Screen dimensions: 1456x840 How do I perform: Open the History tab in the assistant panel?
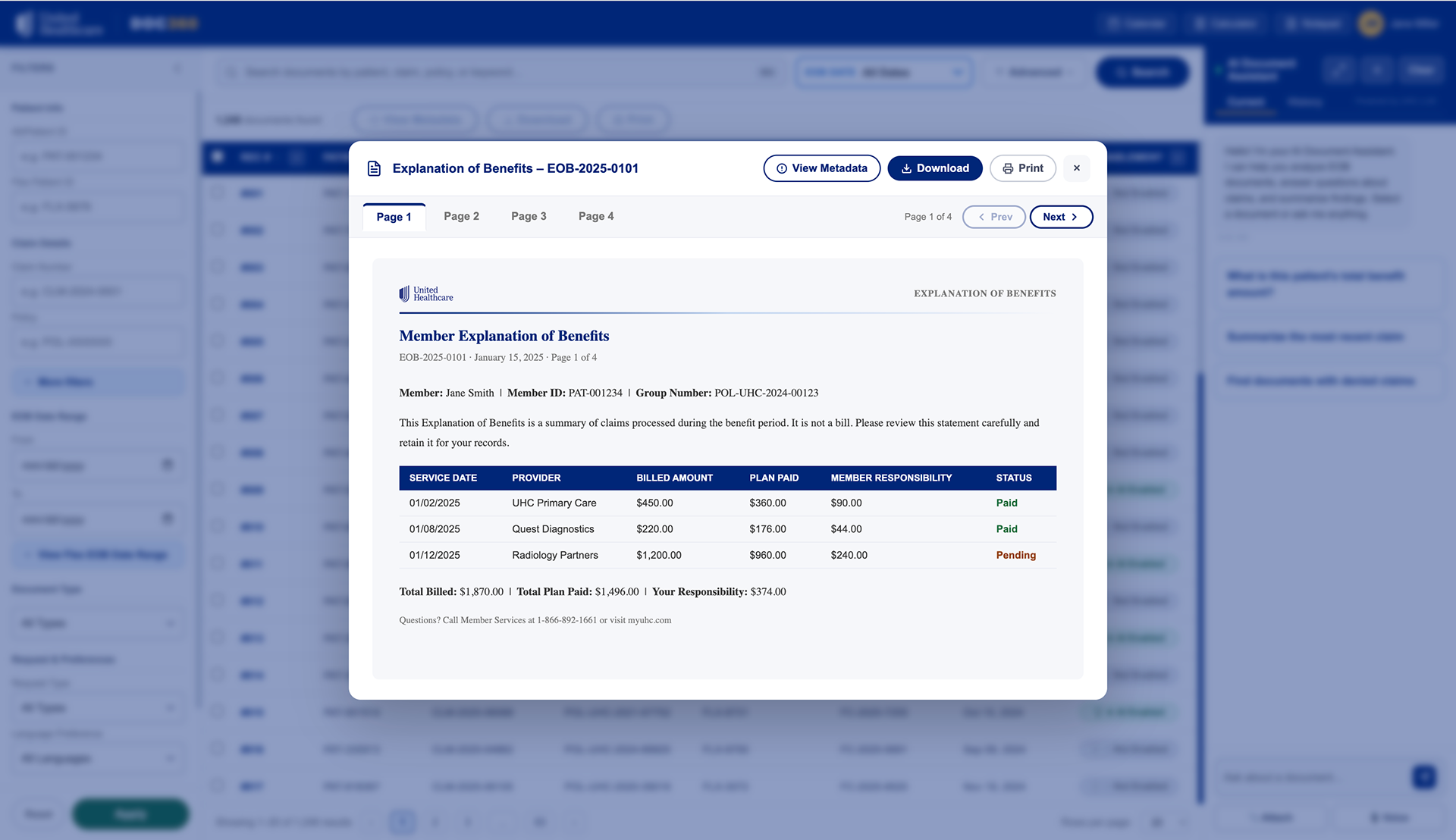(1306, 102)
